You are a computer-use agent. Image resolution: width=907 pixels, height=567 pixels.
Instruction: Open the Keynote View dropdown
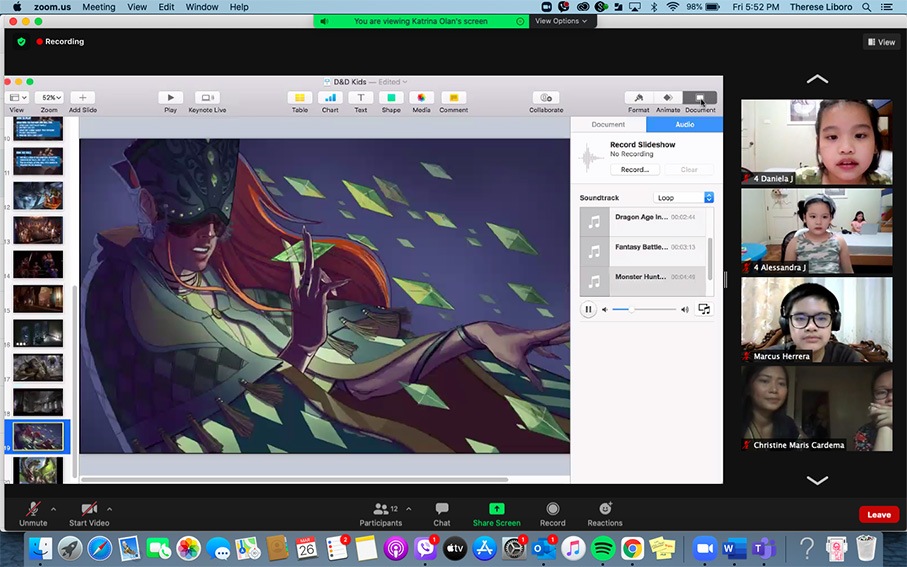coord(19,98)
